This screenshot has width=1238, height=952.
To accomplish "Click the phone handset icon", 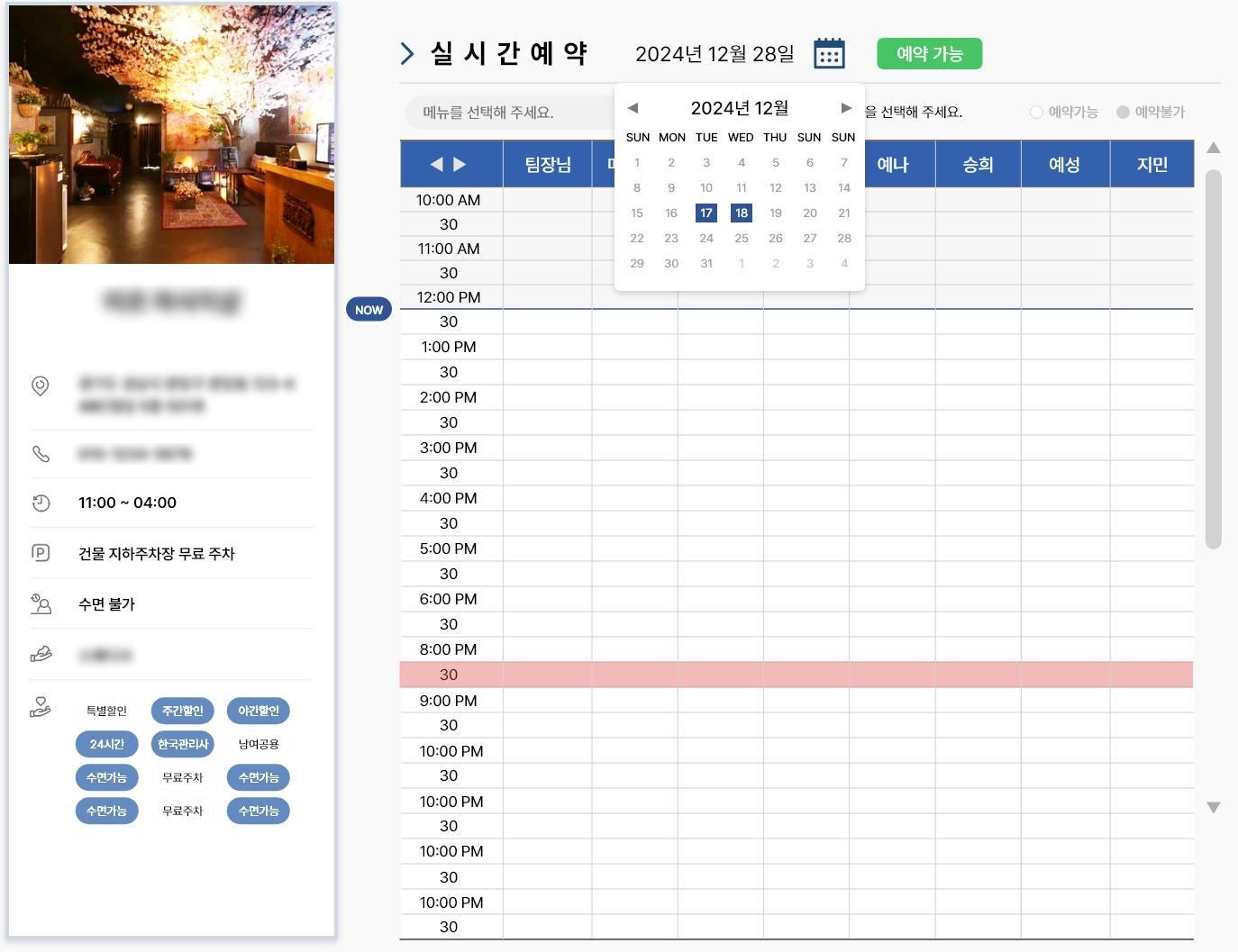I will pos(41,454).
